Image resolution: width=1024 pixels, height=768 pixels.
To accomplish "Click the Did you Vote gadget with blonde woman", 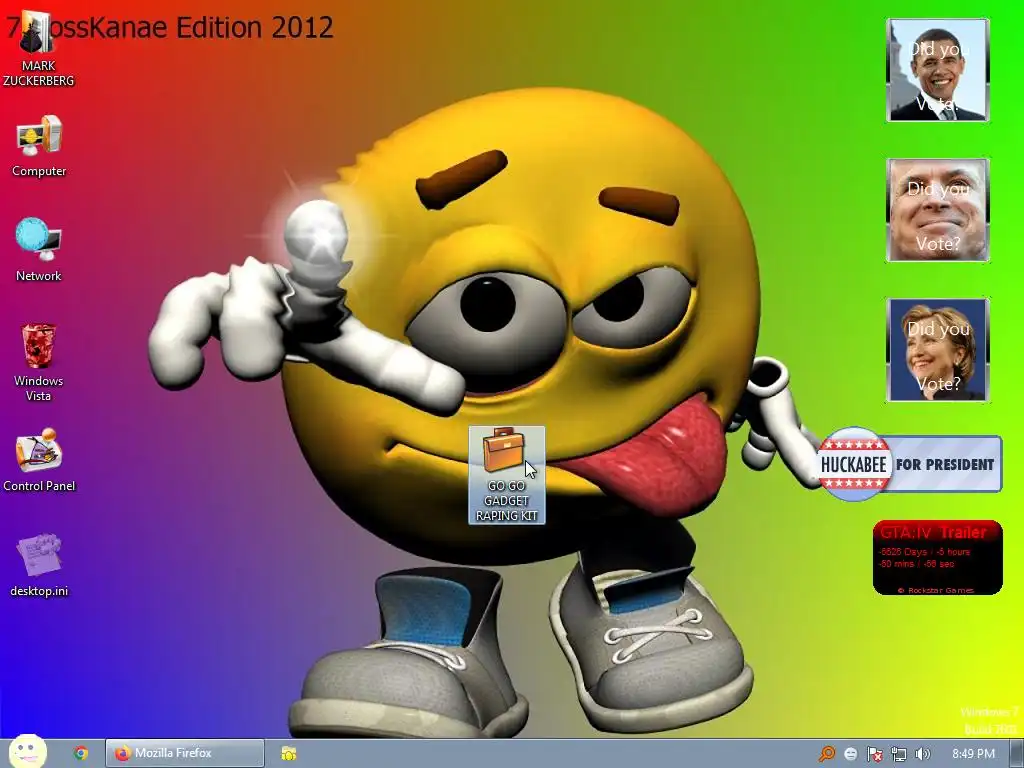I will pyautogui.click(x=938, y=350).
